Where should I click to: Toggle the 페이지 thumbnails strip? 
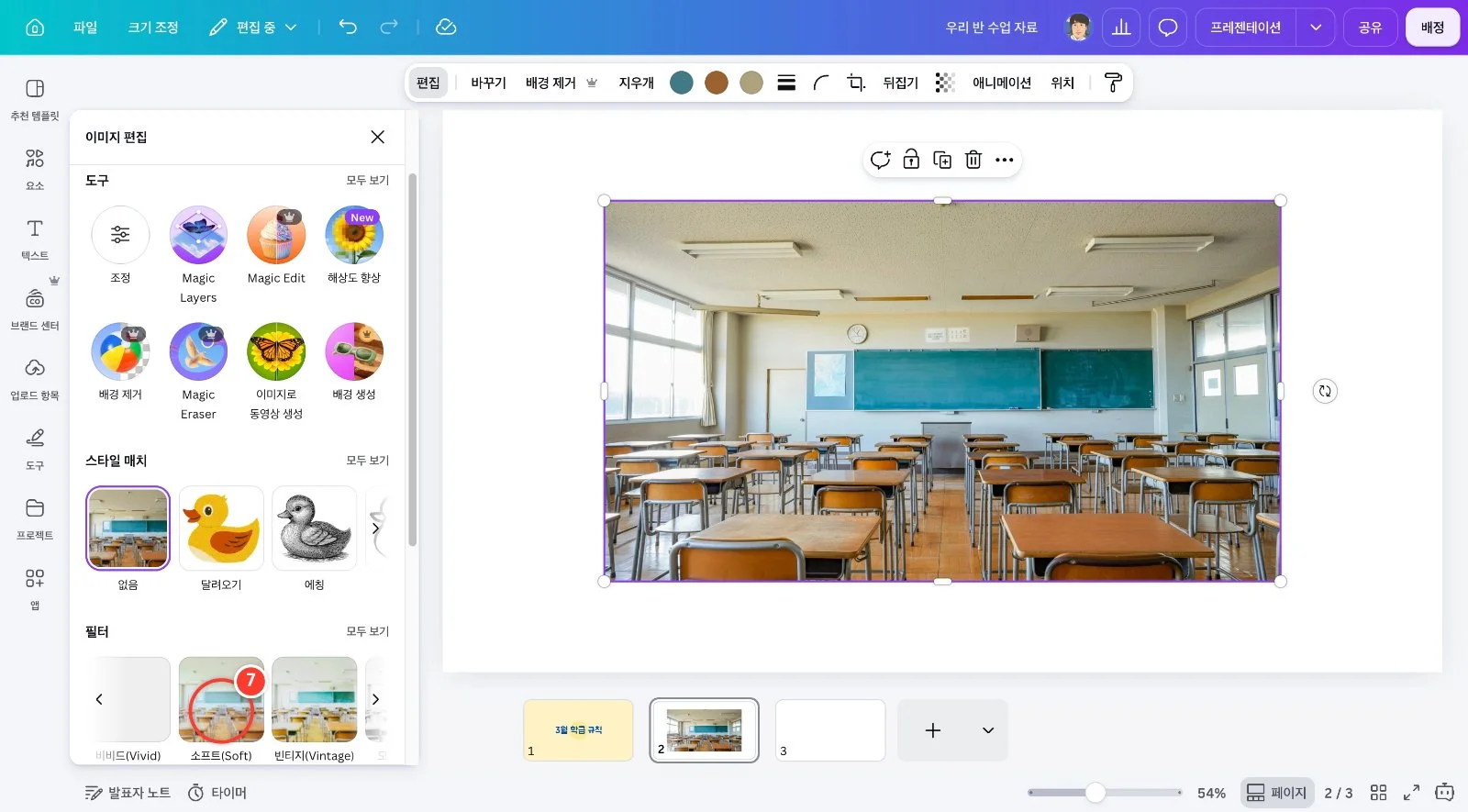(x=1276, y=793)
